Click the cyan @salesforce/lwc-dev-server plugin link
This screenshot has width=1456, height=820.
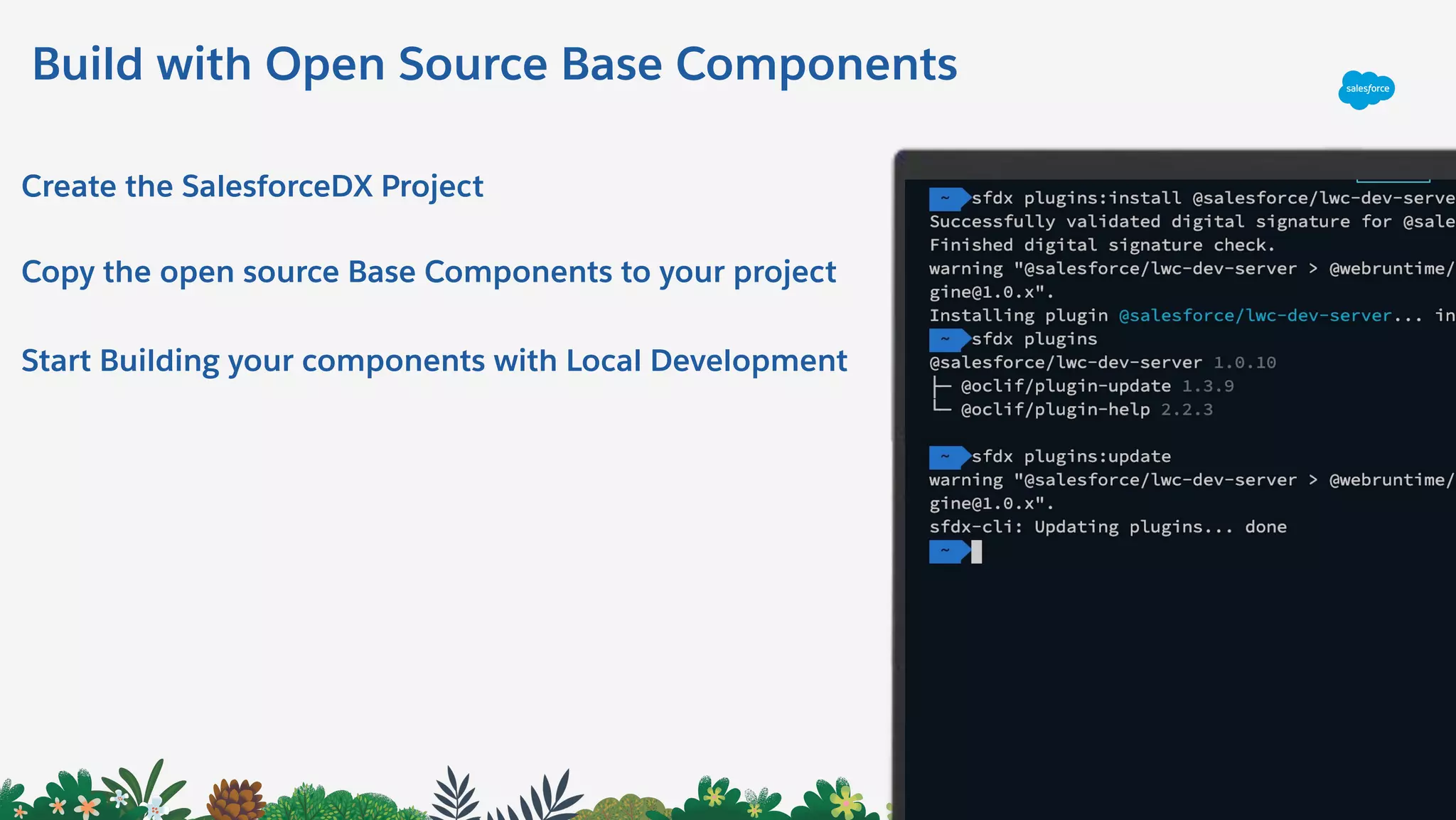[1255, 316]
